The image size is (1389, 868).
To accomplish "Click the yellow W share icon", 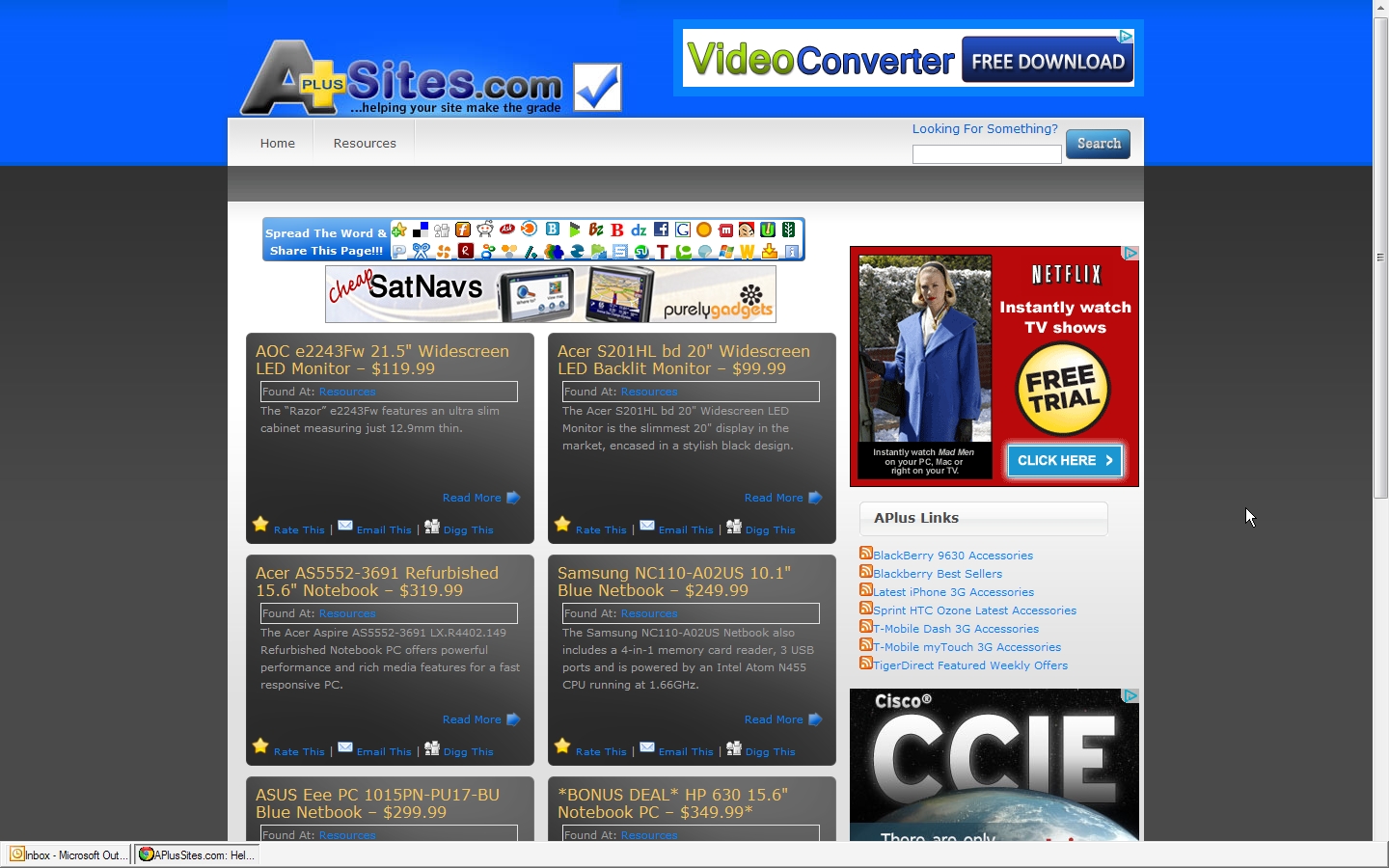I will point(747,252).
